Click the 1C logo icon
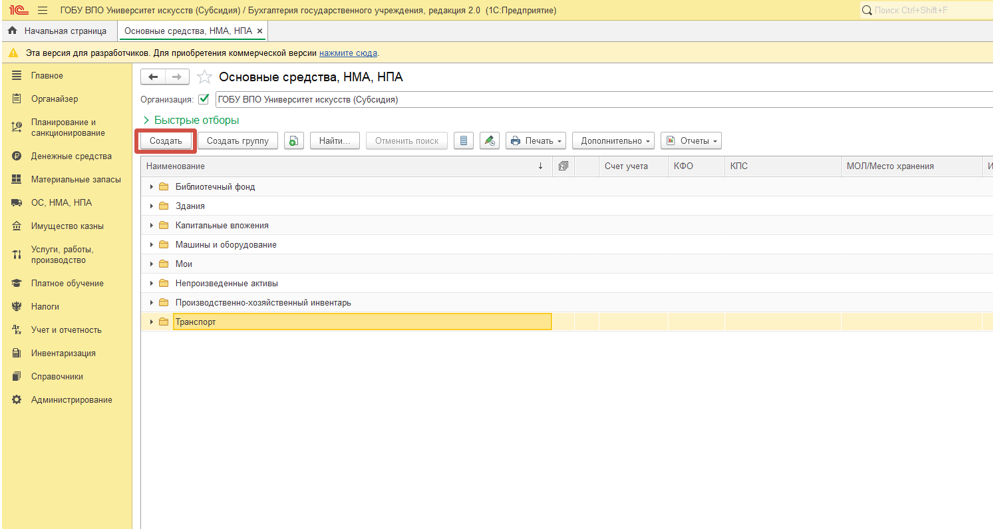This screenshot has height=529, width=993. point(18,11)
